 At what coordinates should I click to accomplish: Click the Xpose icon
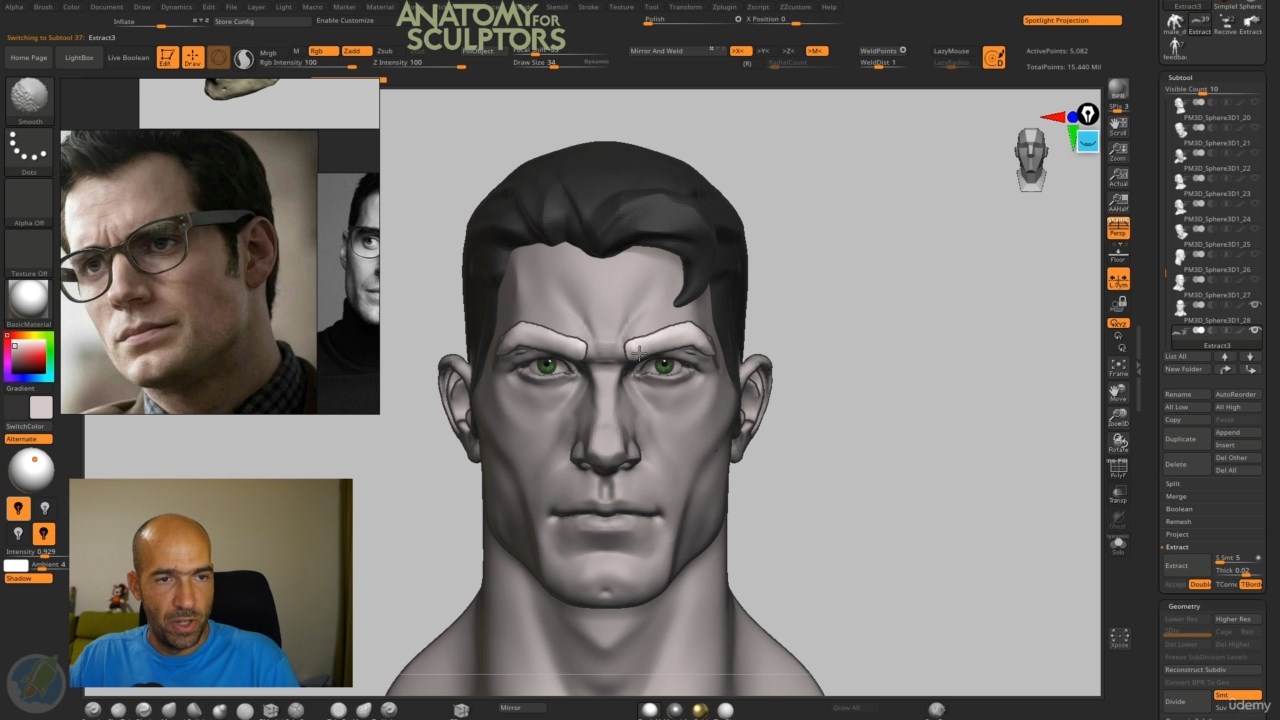[x=1119, y=638]
